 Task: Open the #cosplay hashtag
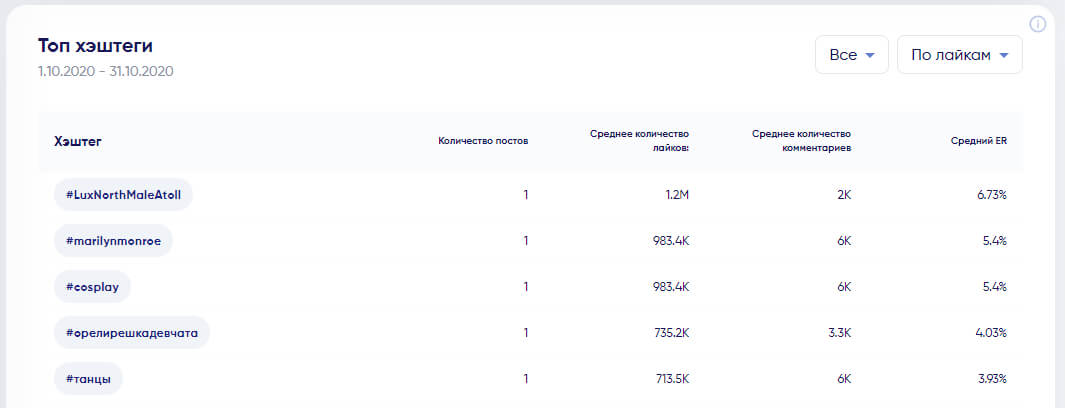point(92,287)
